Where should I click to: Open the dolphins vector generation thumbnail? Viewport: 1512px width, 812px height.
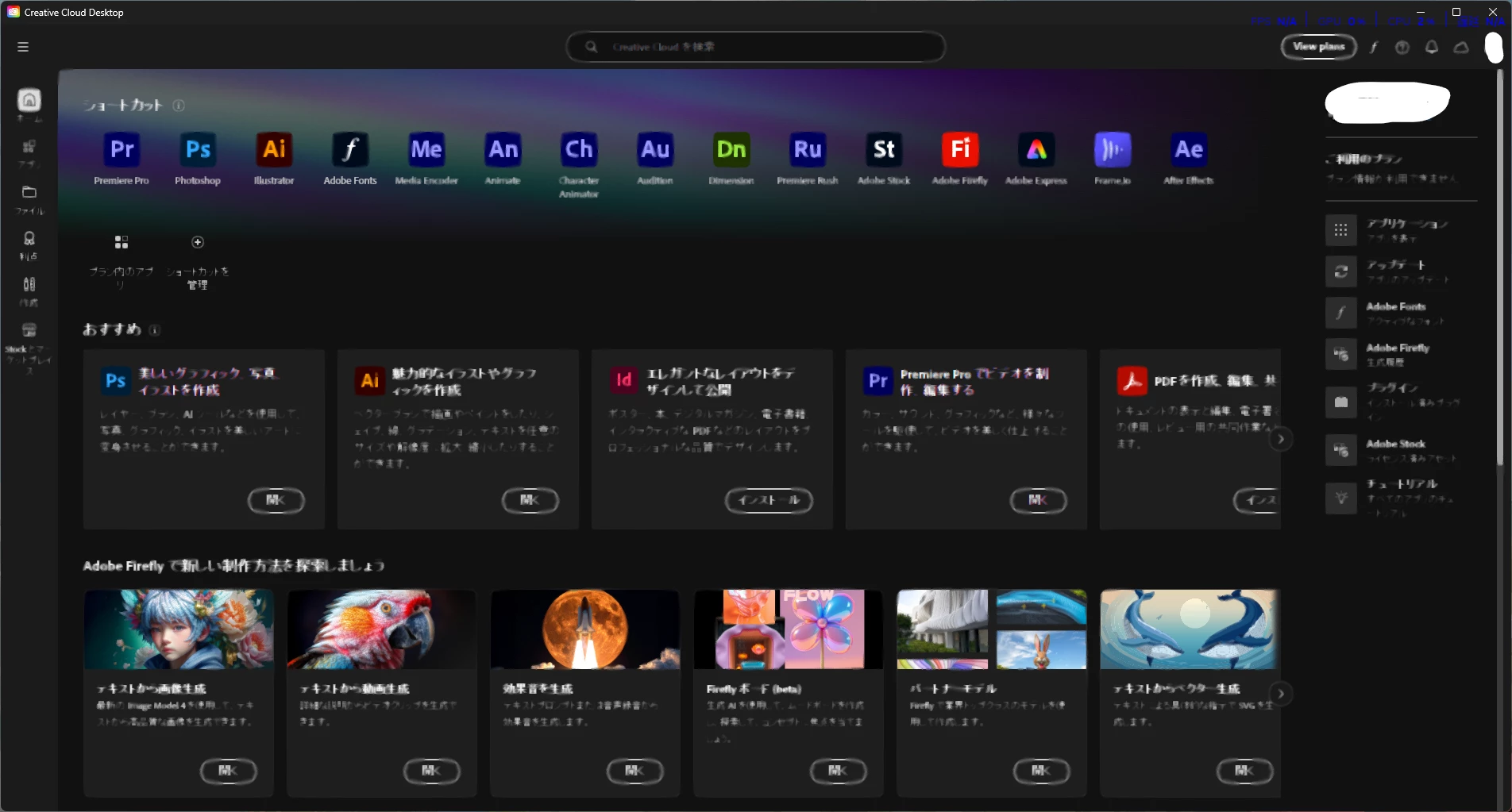point(1190,629)
